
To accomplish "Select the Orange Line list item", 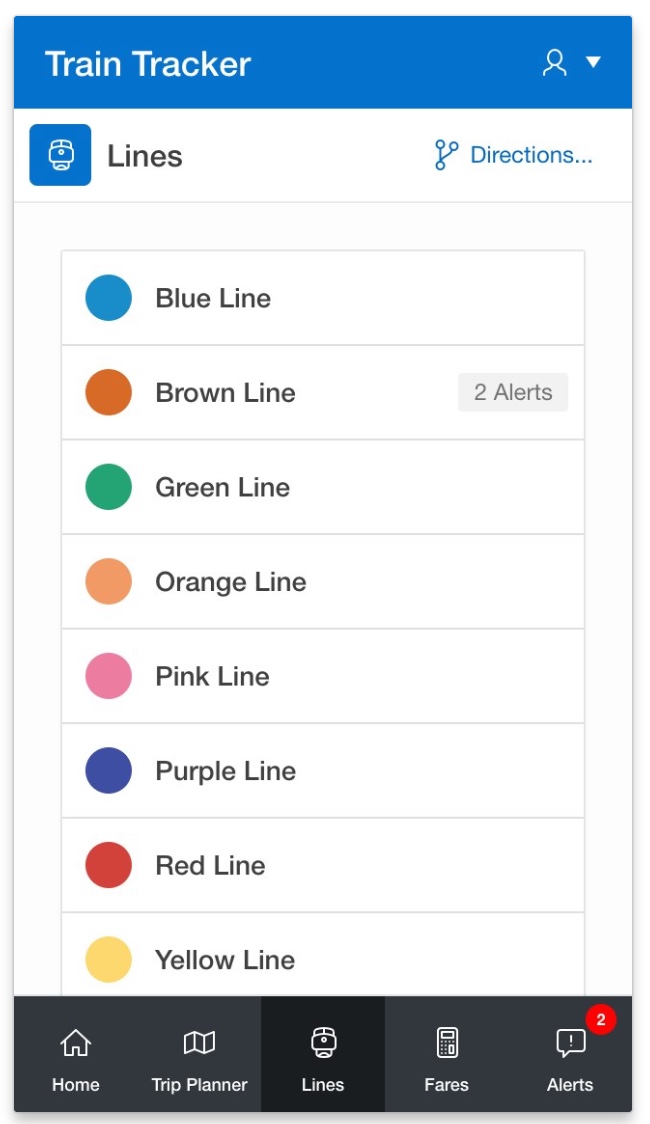I will tap(322, 582).
